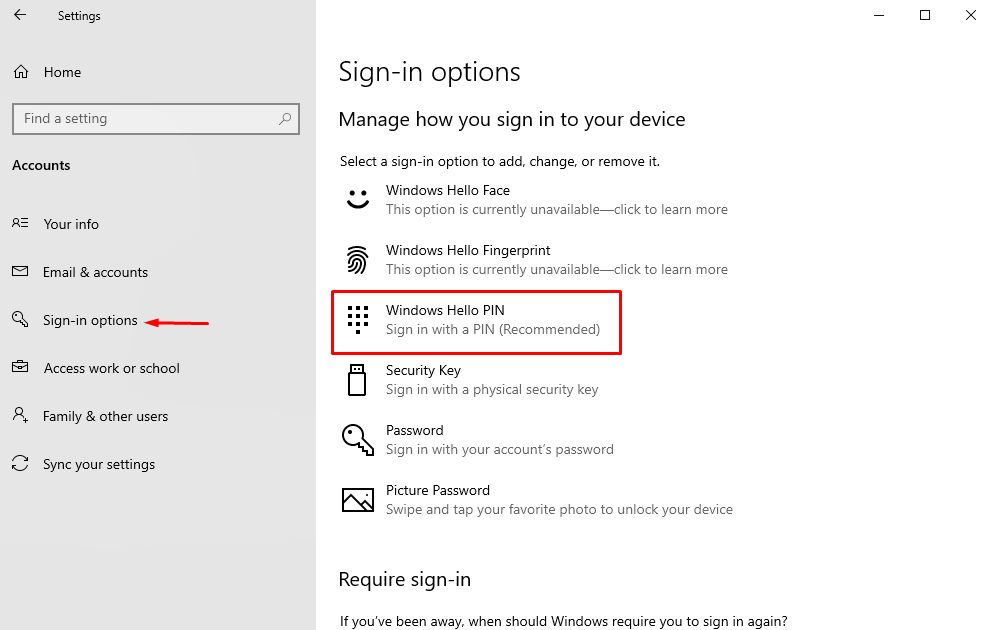989x630 pixels.
Task: Click the Password key icon
Action: click(357, 439)
